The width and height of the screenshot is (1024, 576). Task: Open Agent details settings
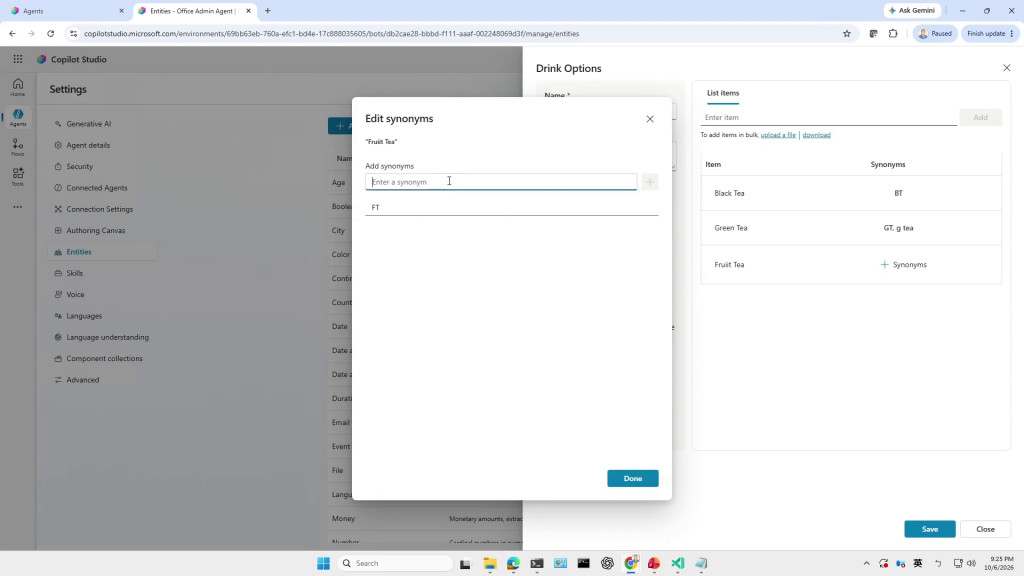[x=82, y=146]
